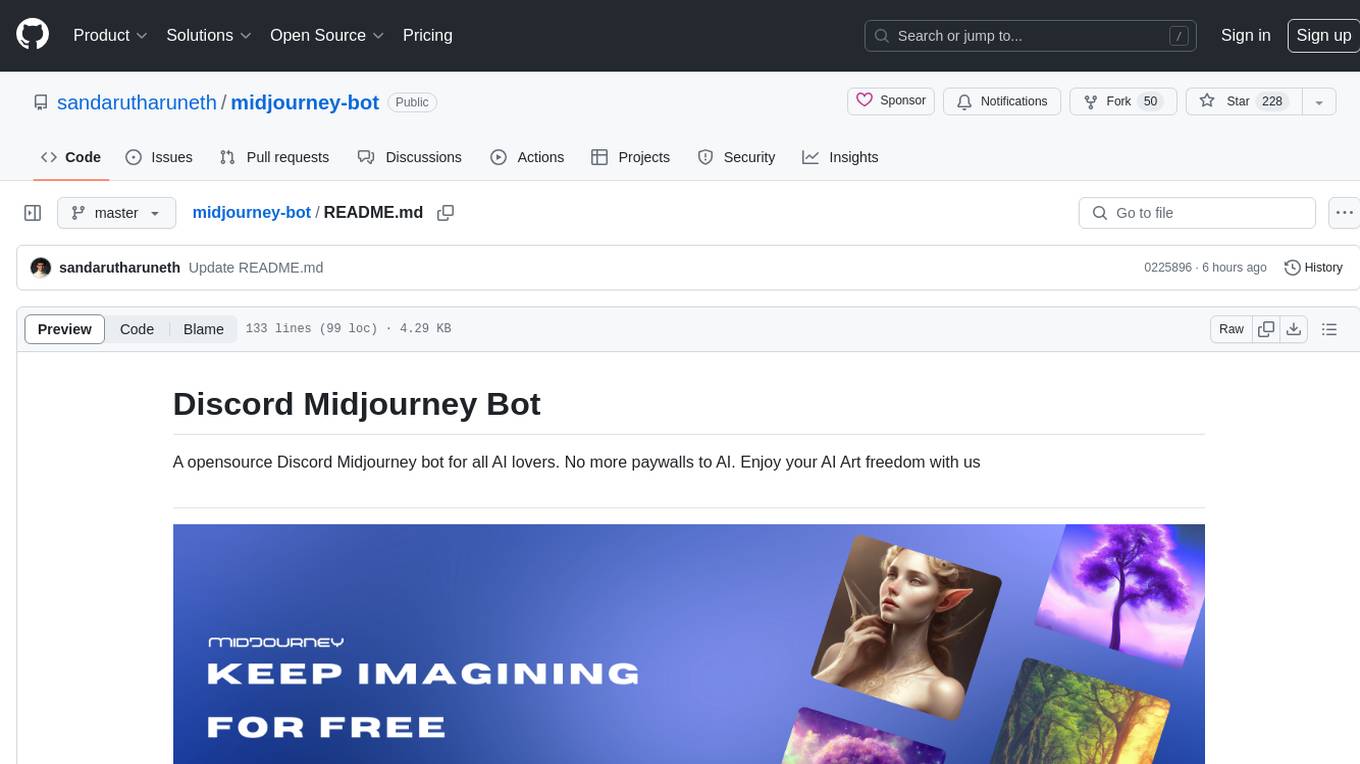Click the Public visibility badge
This screenshot has width=1360, height=764.
412,102
